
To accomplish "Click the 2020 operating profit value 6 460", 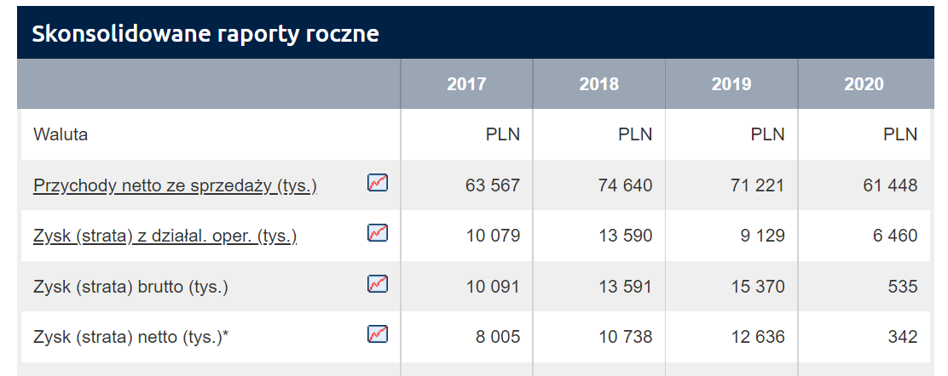I will click(x=895, y=235).
